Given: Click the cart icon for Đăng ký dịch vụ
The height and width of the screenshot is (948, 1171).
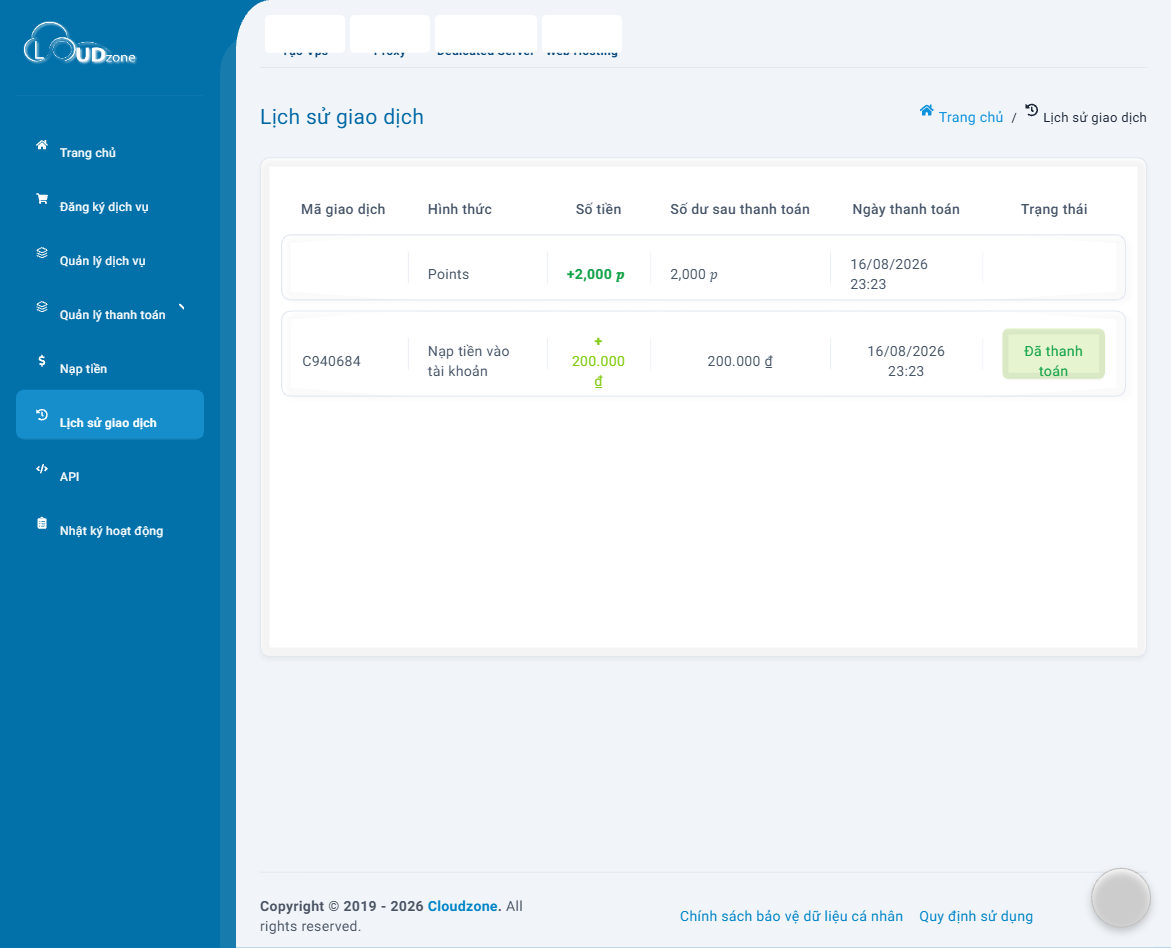Looking at the screenshot, I should pyautogui.click(x=42, y=199).
